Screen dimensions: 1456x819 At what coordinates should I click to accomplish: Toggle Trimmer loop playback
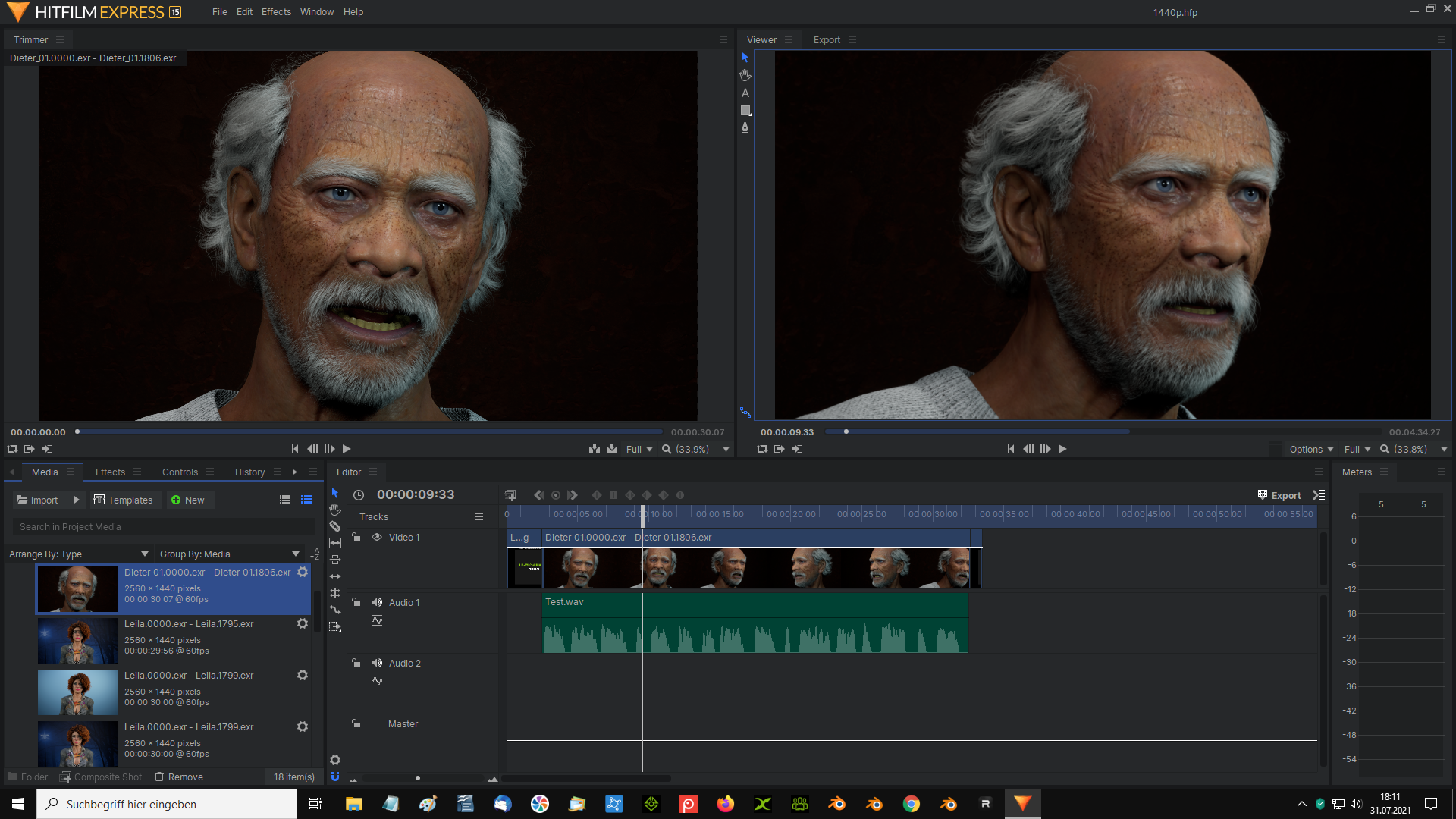12,449
